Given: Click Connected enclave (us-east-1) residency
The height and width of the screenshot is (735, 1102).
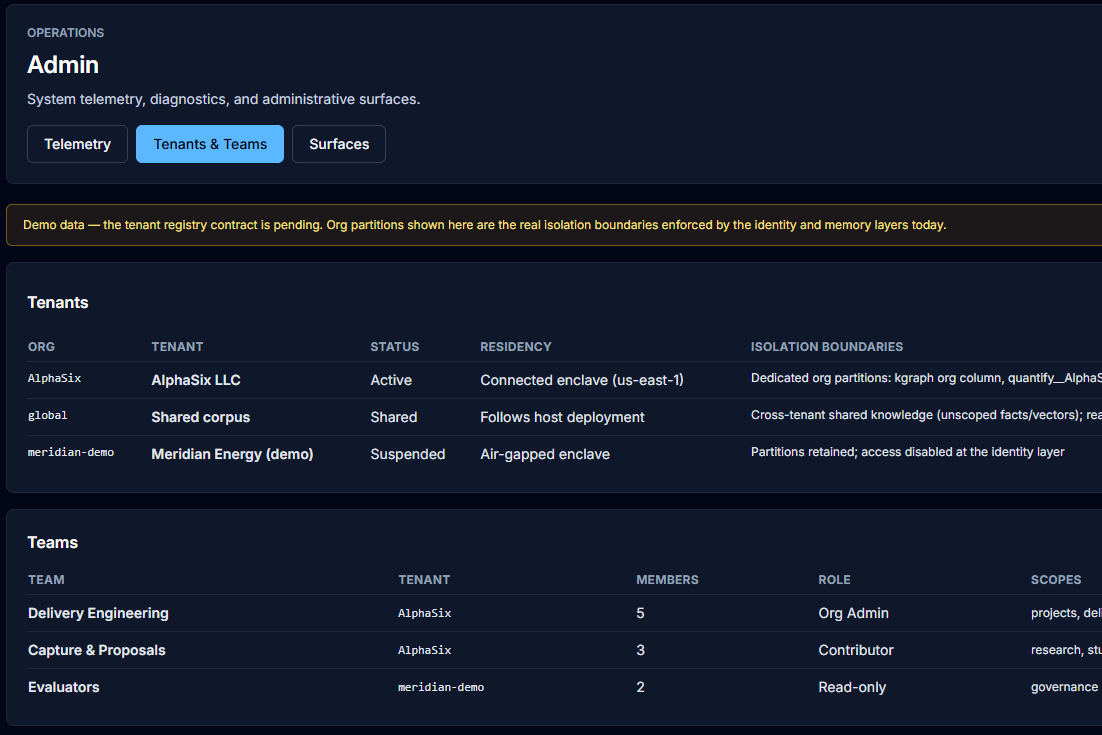Looking at the screenshot, I should 582,380.
